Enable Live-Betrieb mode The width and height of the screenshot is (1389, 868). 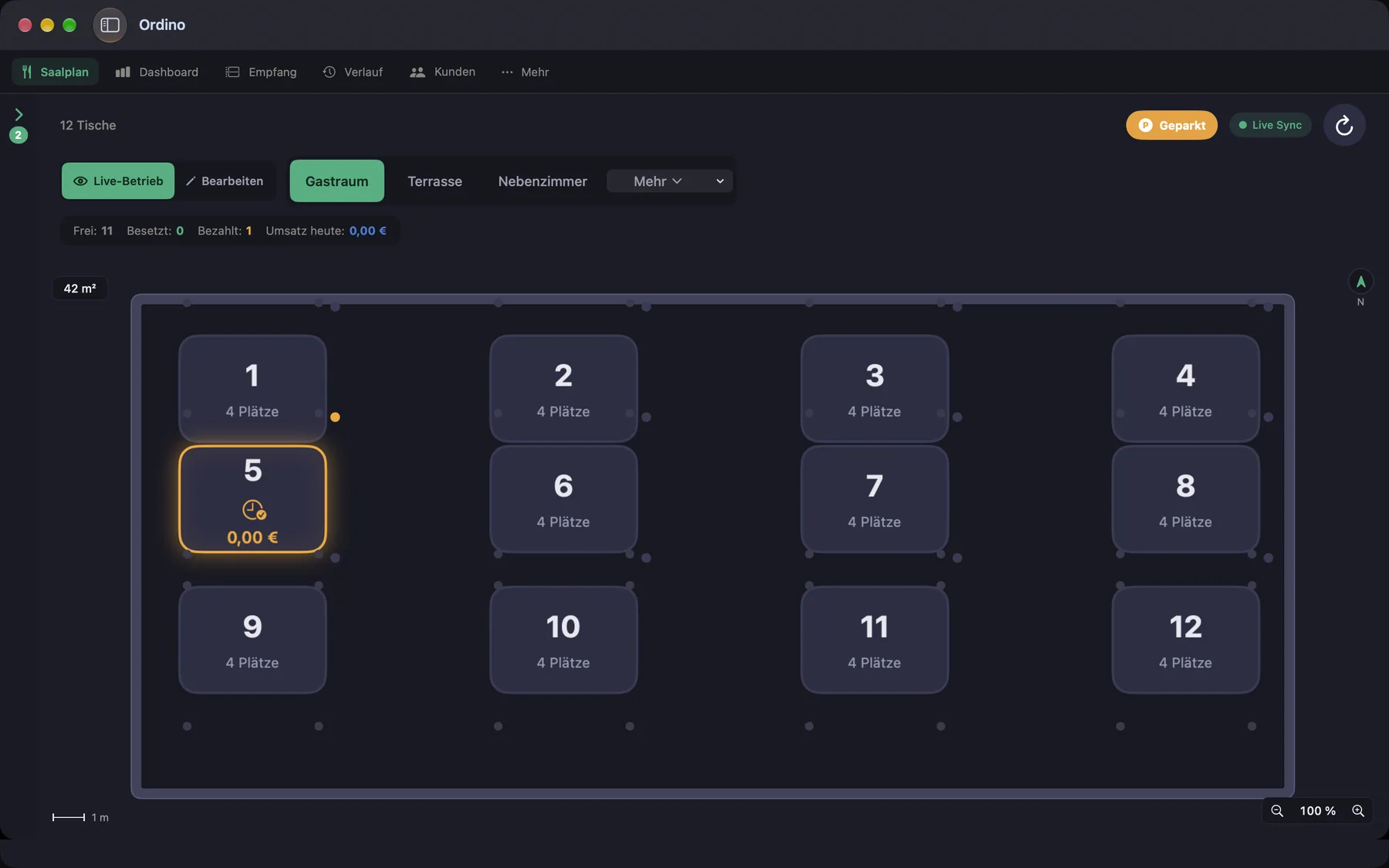point(118,181)
